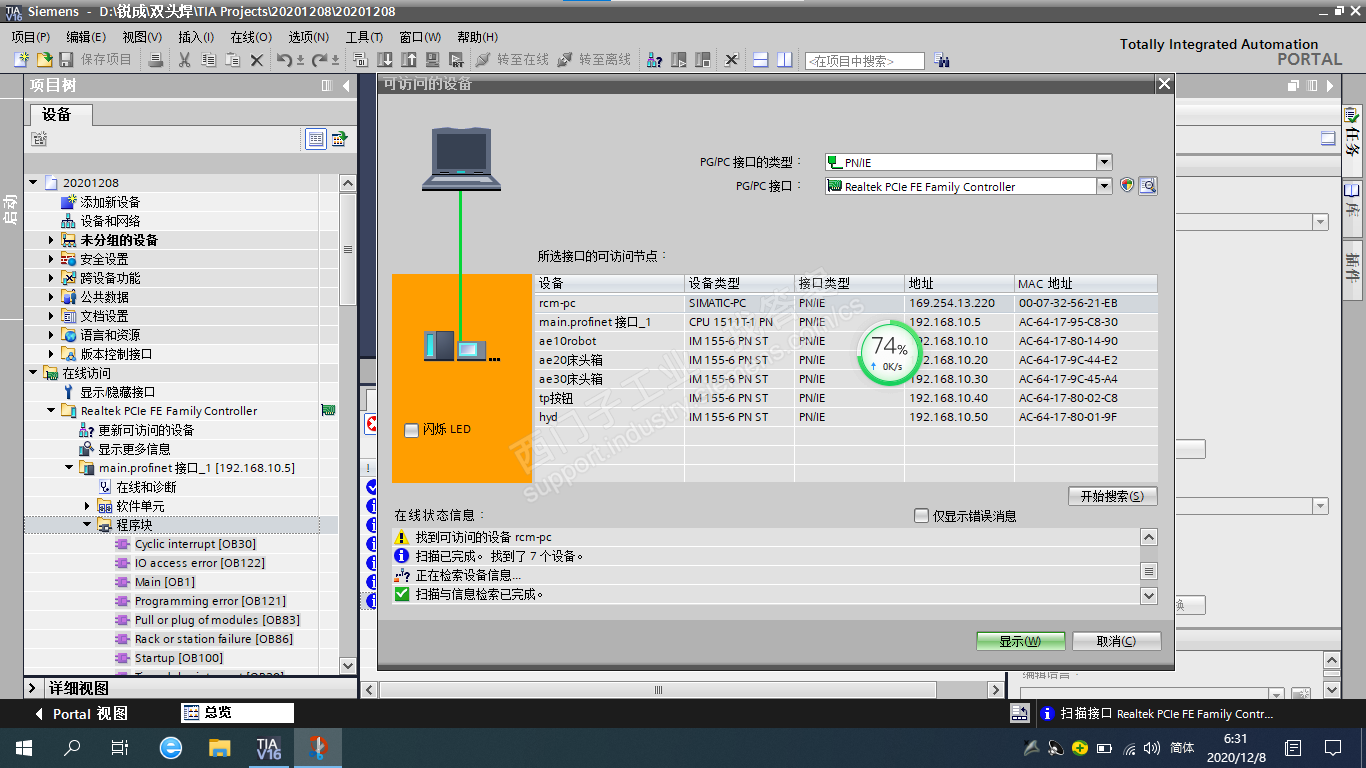Switch to Portal 视图
This screenshot has width=1366, height=768.
click(81, 714)
